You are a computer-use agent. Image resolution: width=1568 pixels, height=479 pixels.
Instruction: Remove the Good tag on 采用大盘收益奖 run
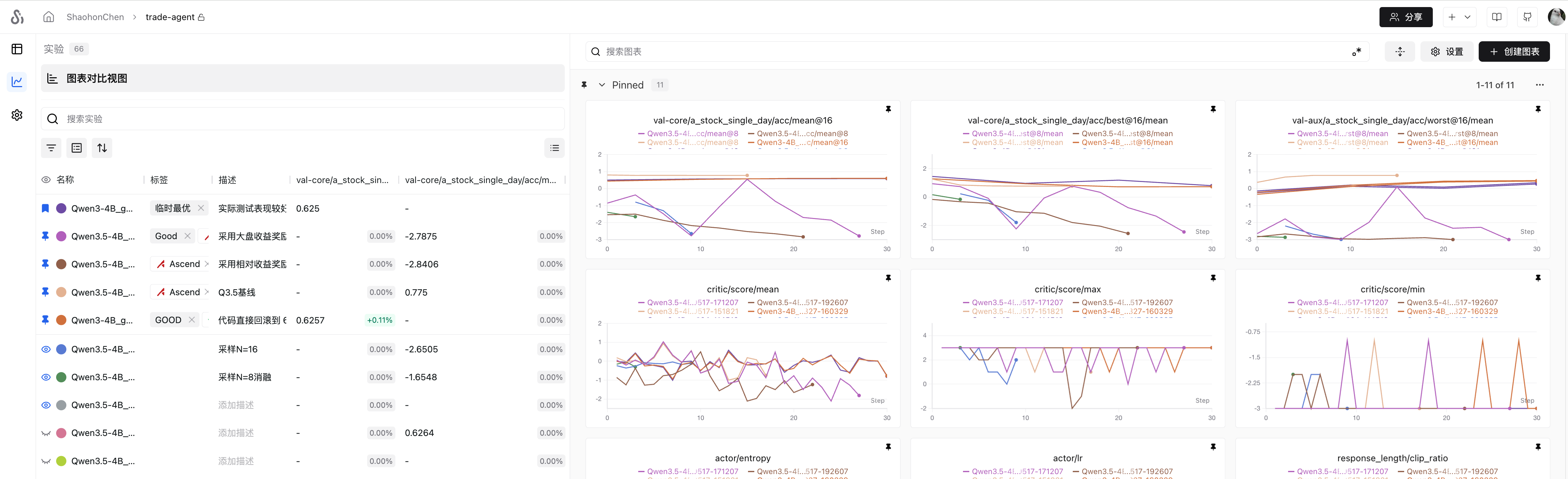click(x=187, y=236)
